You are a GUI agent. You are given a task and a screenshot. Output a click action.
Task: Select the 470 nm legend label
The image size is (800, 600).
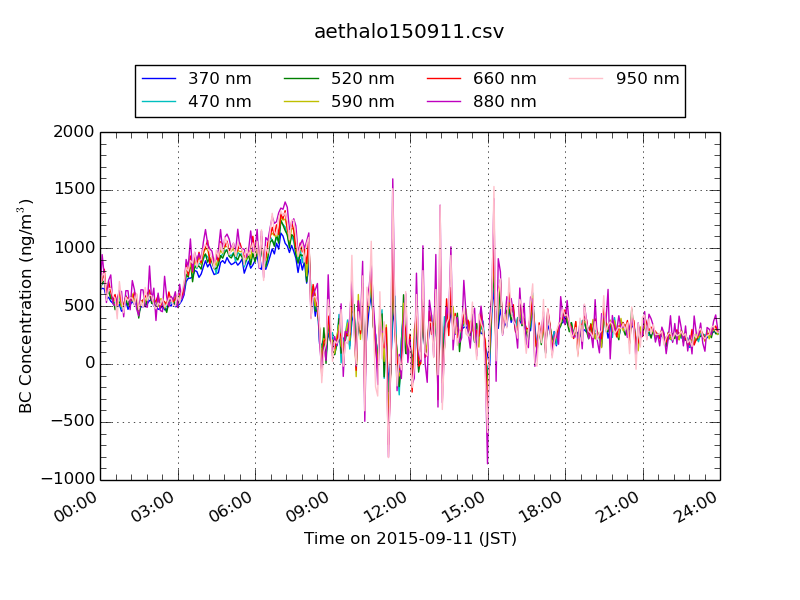pos(219,102)
